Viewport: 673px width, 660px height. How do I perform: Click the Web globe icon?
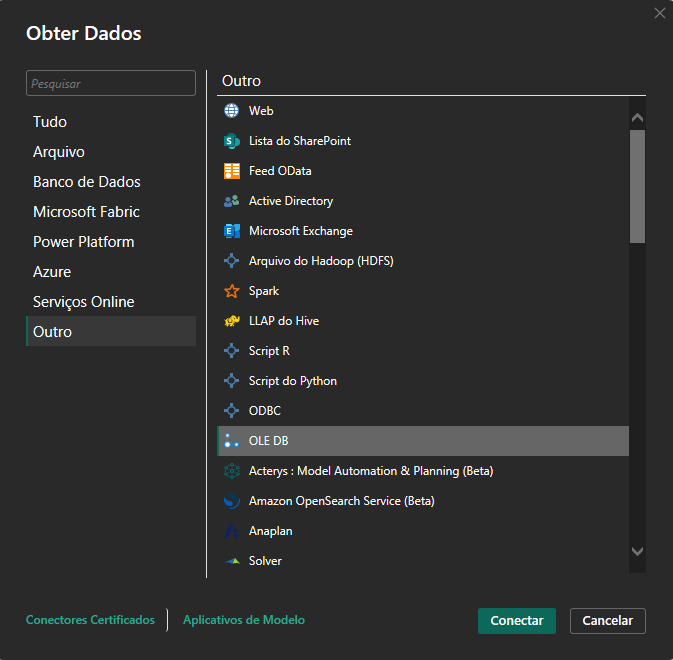click(231, 111)
